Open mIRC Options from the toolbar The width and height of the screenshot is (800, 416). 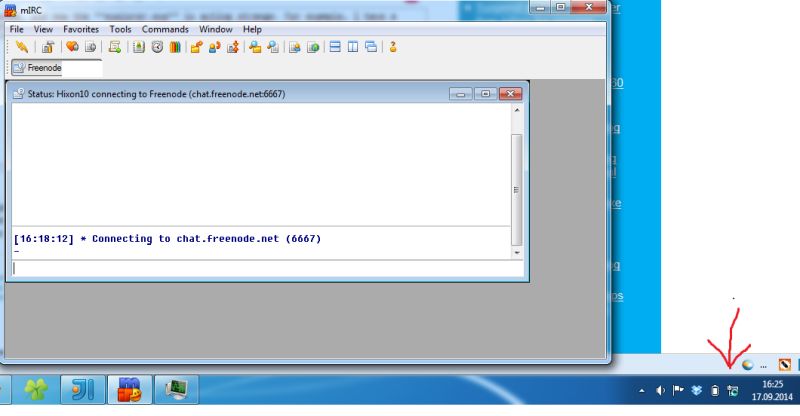point(48,47)
